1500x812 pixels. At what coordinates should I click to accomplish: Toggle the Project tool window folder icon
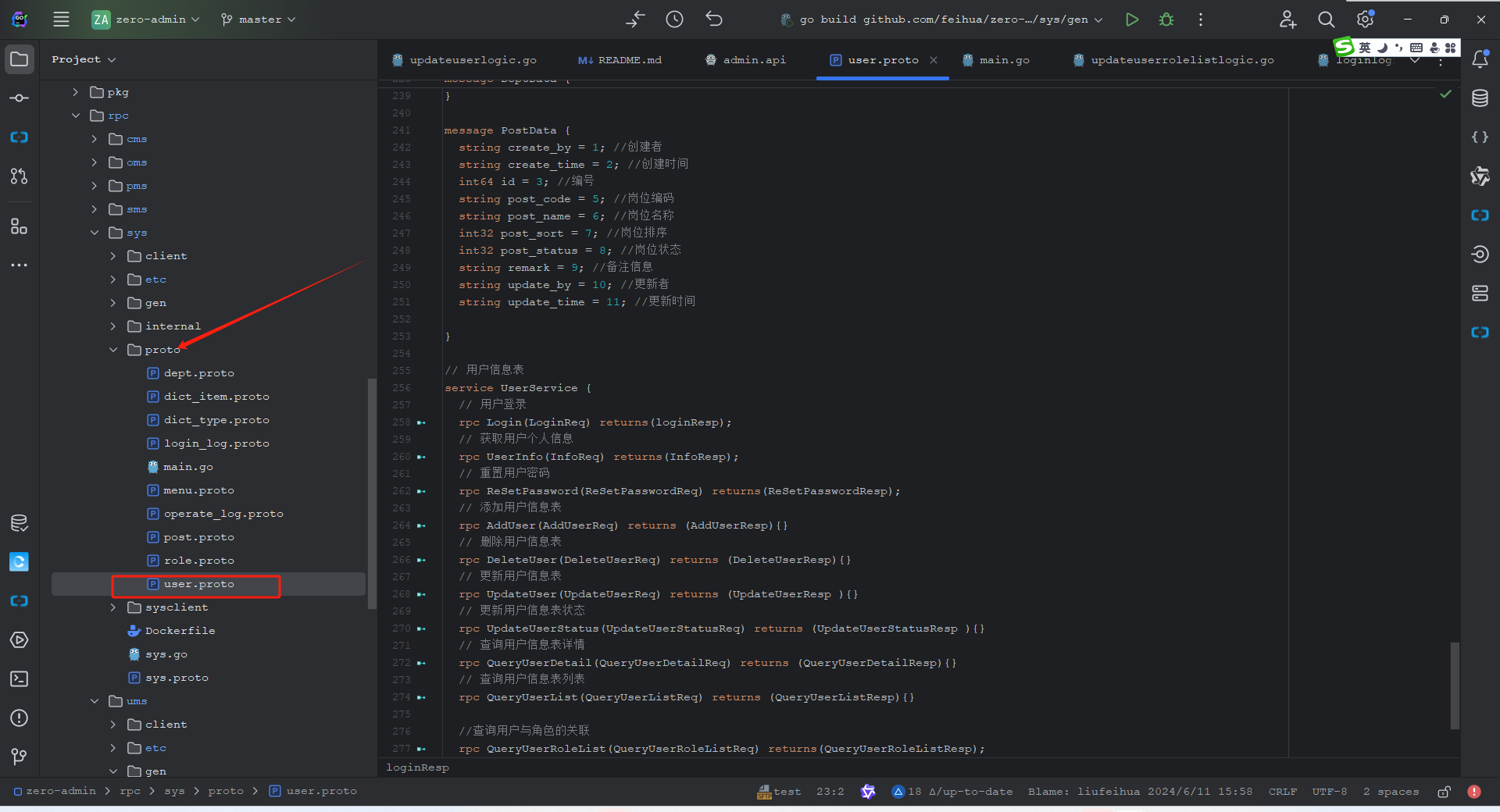20,59
